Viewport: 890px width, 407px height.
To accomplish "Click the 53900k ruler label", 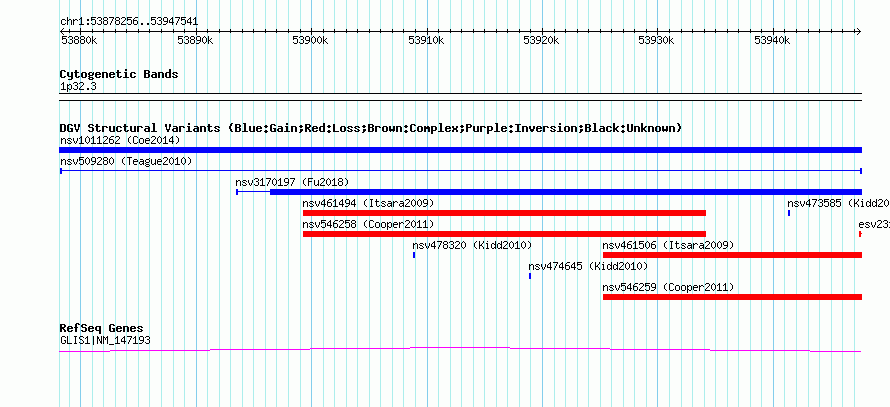I will click(310, 41).
